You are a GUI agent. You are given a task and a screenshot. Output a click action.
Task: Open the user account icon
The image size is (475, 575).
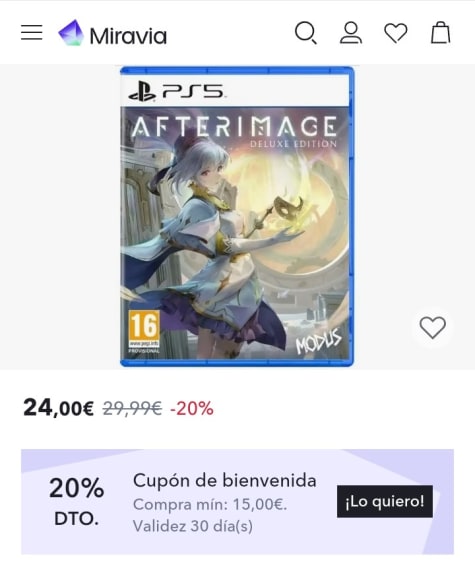click(x=351, y=33)
